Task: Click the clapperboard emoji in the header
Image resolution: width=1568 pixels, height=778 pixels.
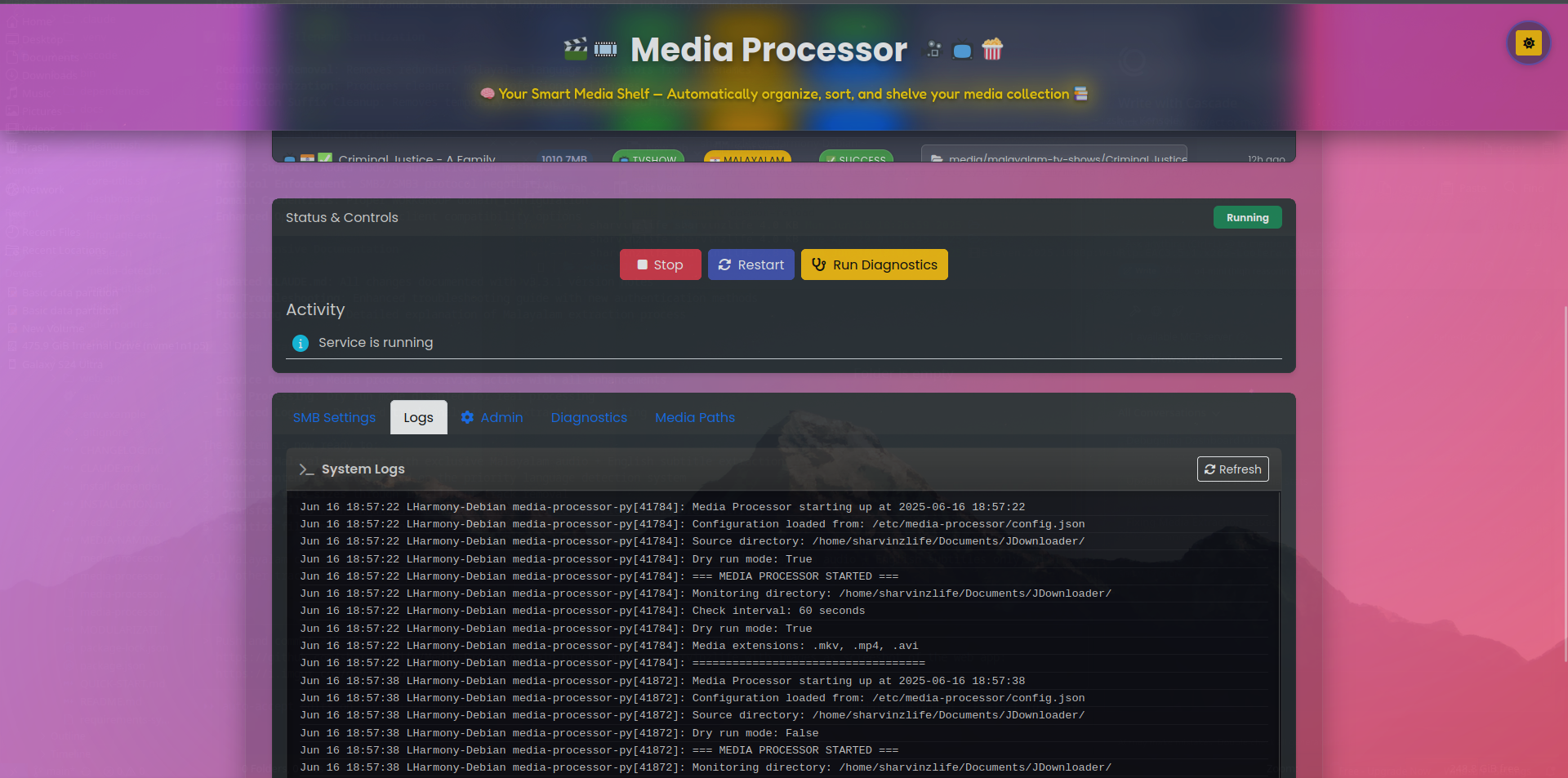Action: pyautogui.click(x=576, y=49)
